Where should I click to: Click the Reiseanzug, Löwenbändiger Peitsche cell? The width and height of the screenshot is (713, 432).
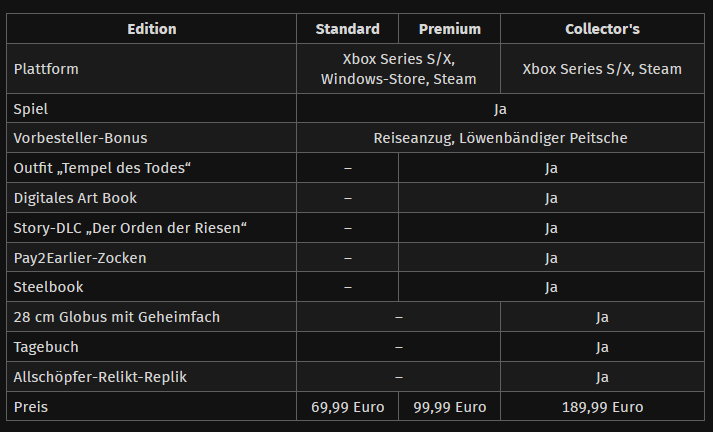pos(500,138)
